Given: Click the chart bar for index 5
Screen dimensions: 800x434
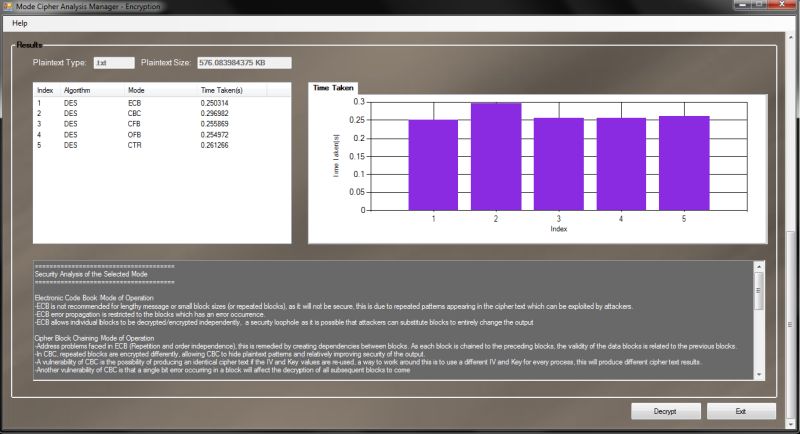Looking at the screenshot, I should tap(684, 163).
